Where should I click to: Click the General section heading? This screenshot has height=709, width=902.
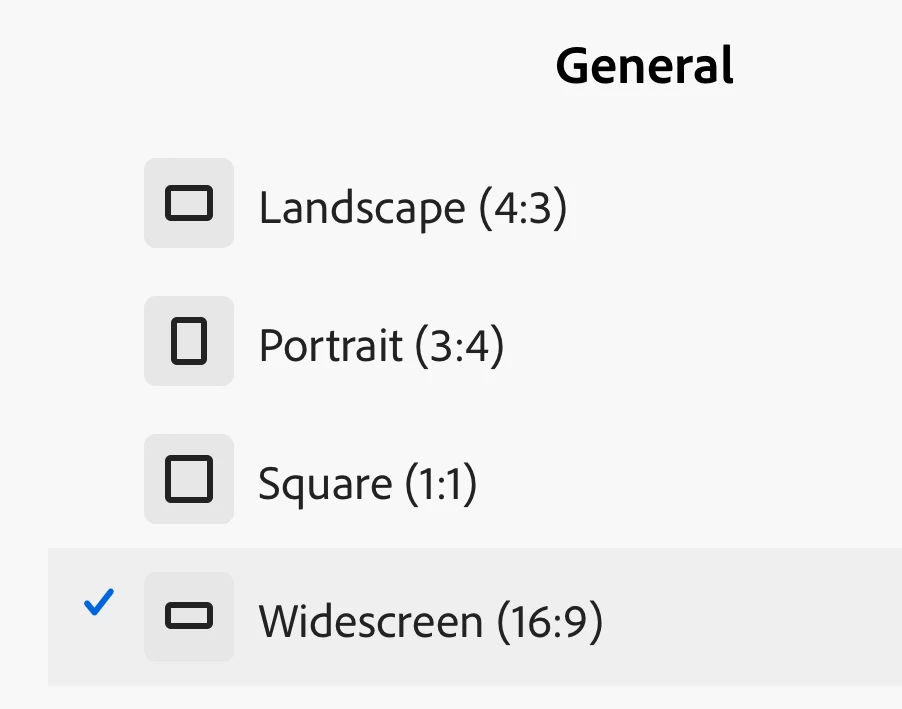click(x=644, y=66)
